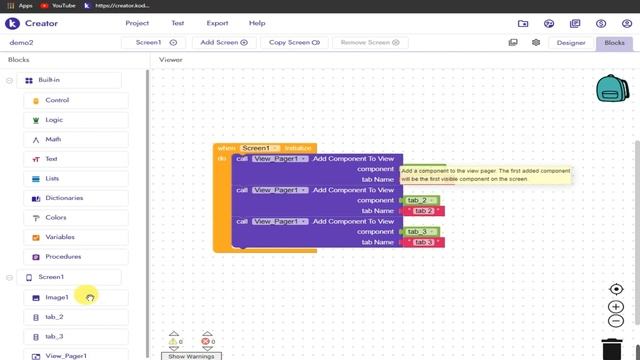Open the palette icon in header
Screen dimensions: 640x360
[549, 24]
